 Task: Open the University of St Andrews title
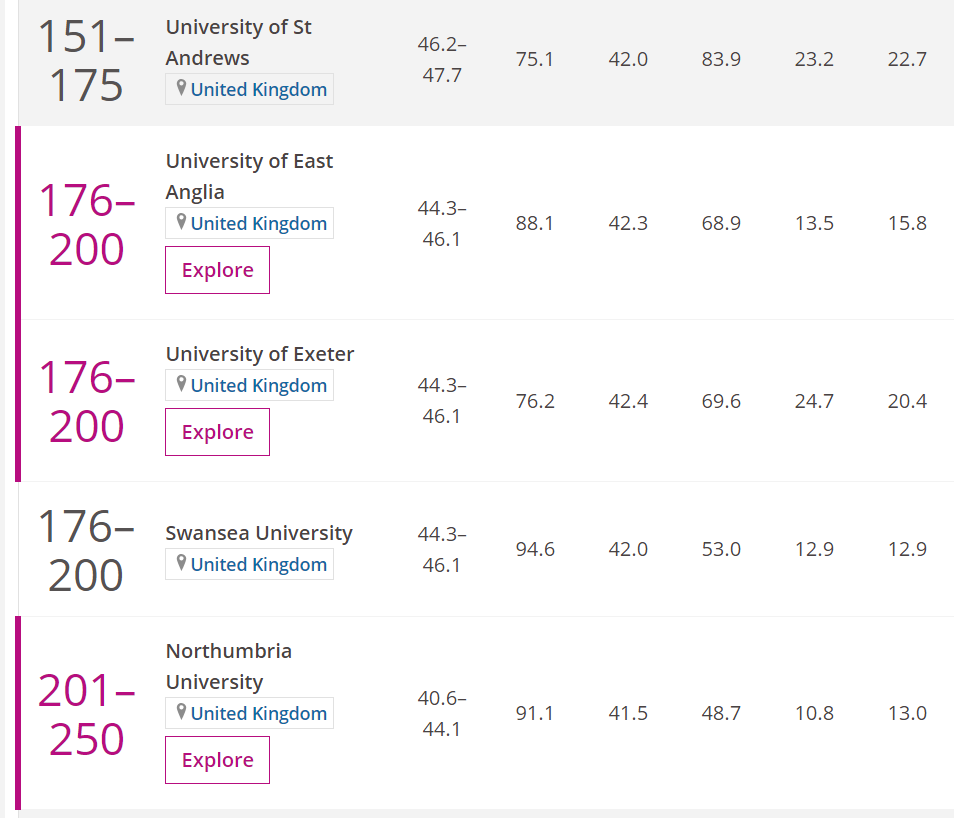tap(238, 43)
